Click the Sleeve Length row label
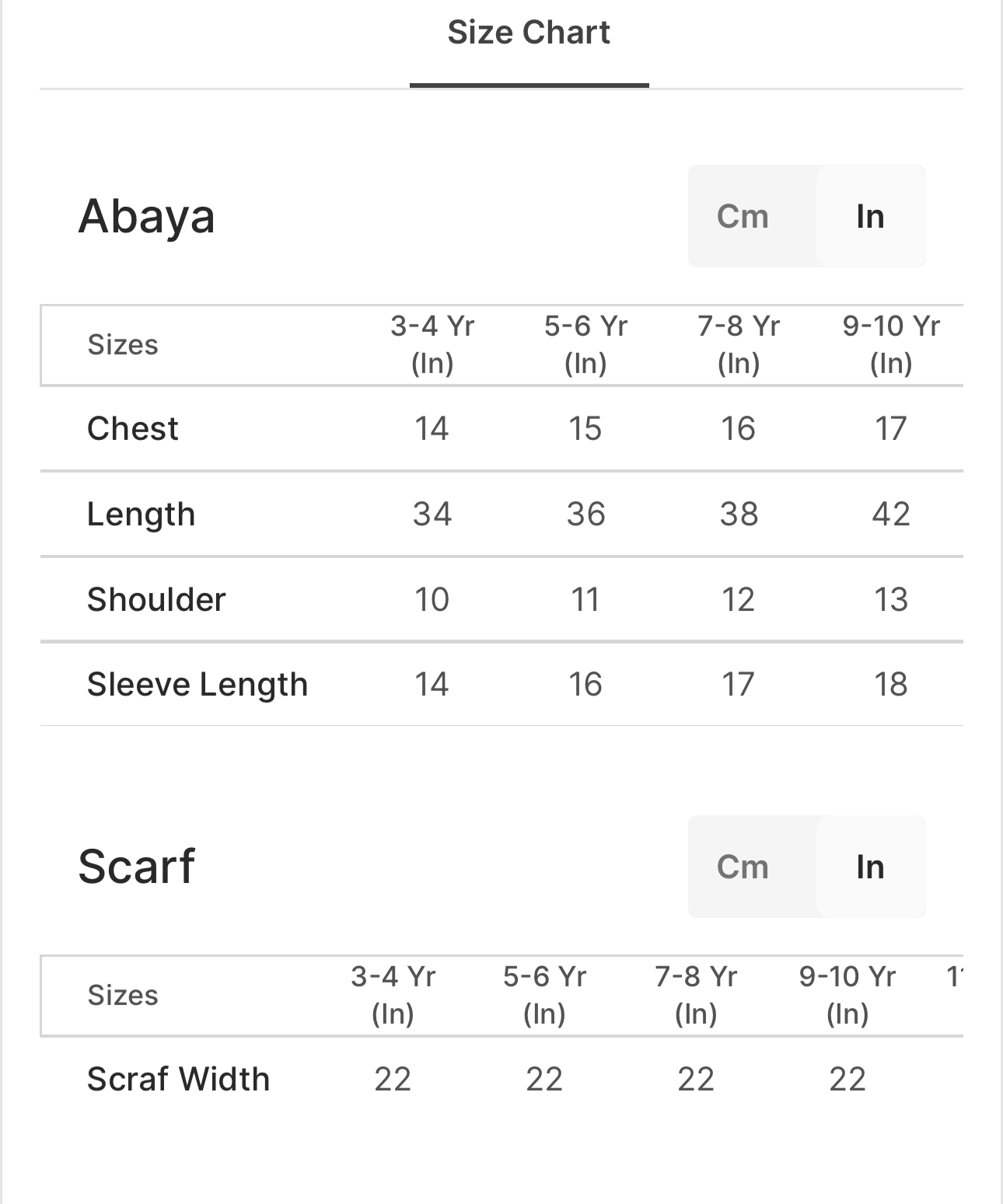Screen dimensions: 1003x1204 click(x=197, y=684)
